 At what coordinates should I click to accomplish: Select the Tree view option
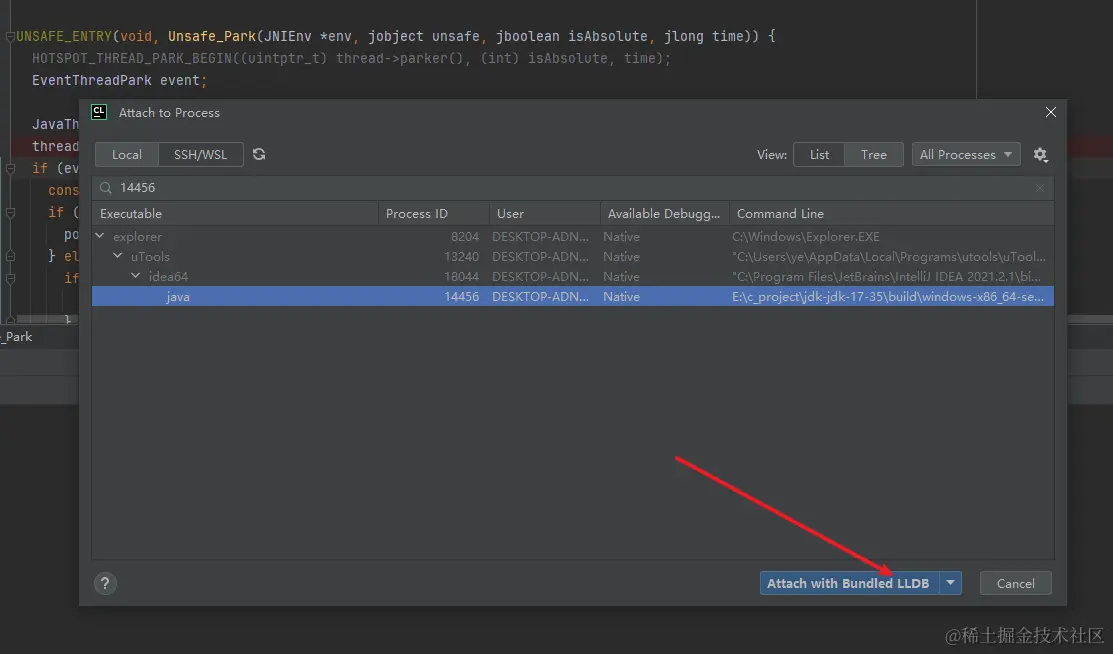pyautogui.click(x=874, y=154)
